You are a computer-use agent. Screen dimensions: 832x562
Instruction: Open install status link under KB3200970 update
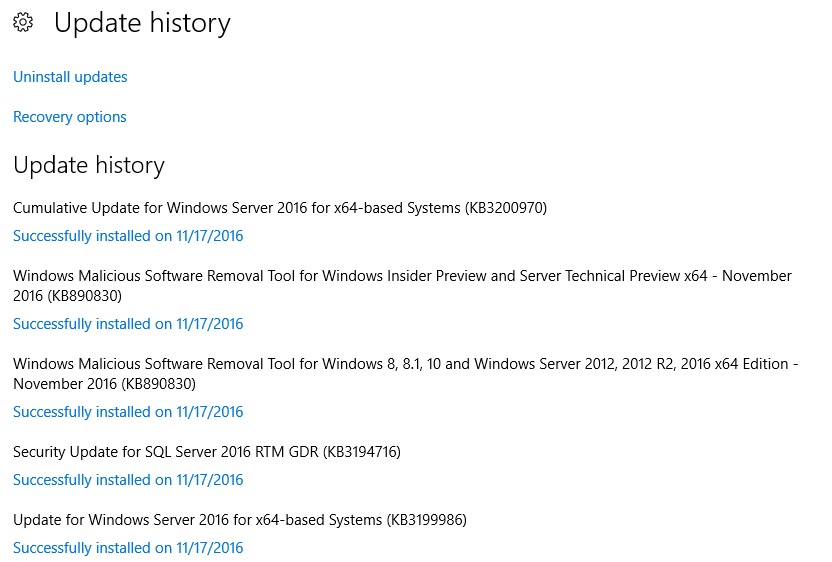pos(128,236)
